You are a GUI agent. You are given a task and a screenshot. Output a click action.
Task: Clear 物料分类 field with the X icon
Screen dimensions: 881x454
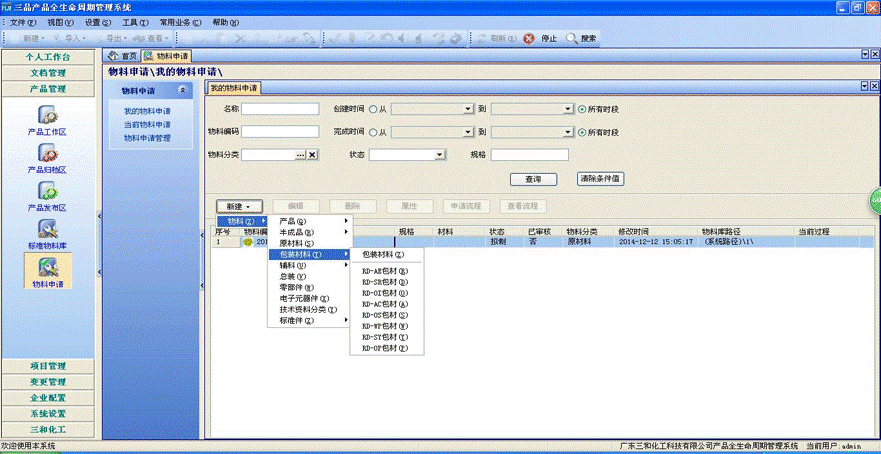tap(312, 155)
